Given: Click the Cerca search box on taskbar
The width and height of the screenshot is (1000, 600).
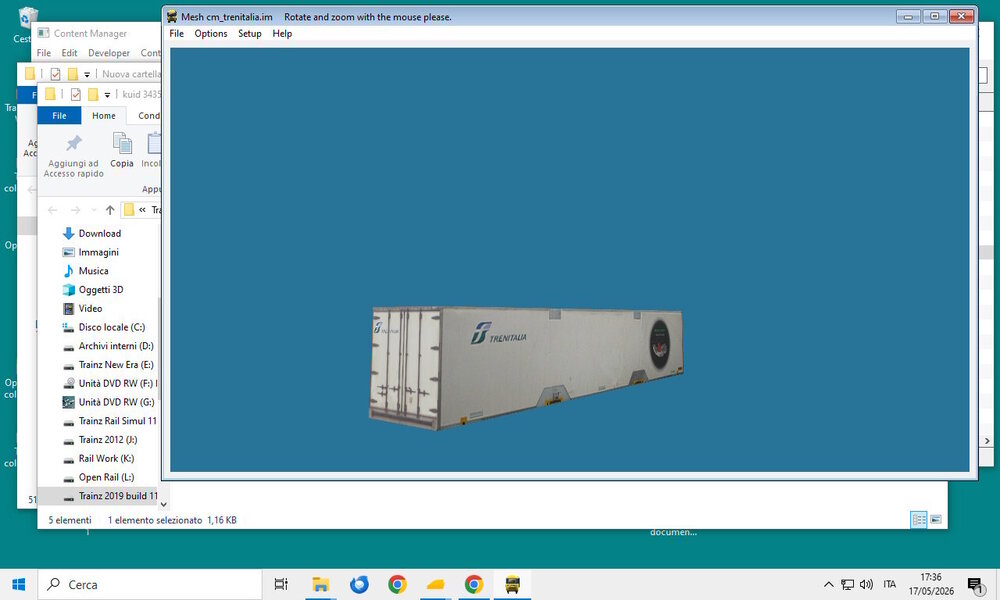Looking at the screenshot, I should (x=150, y=584).
